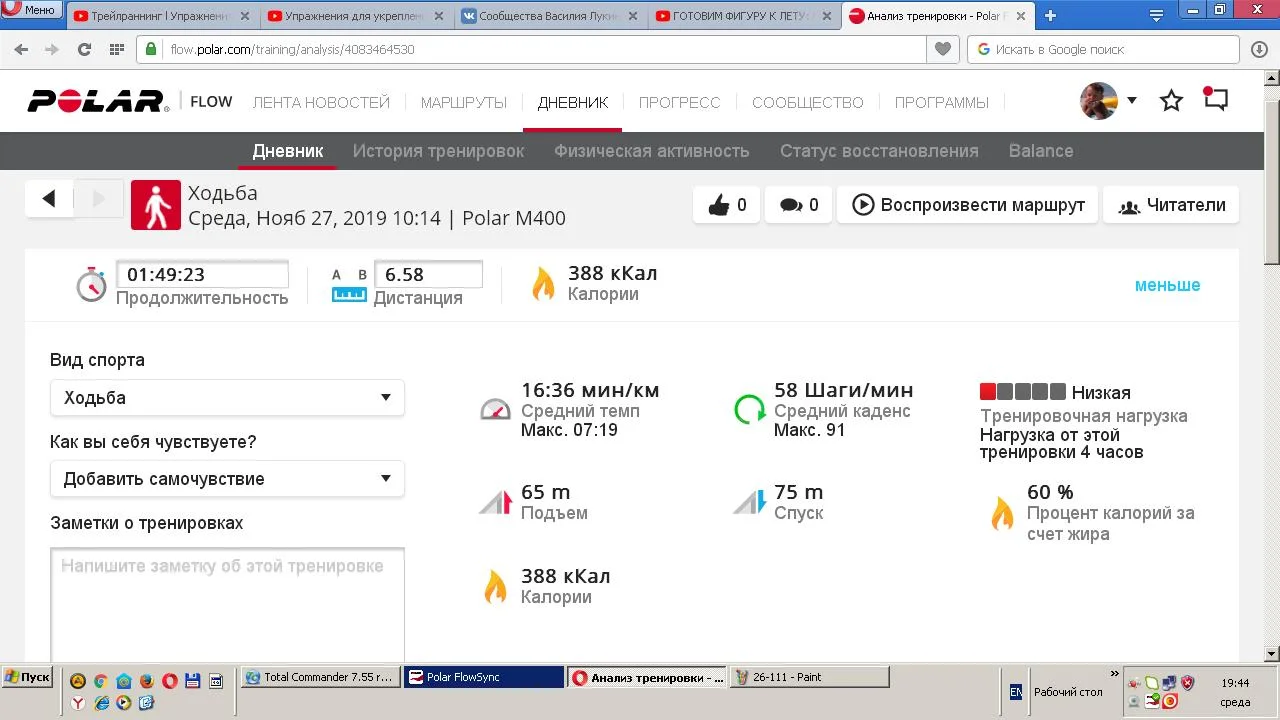Open comments via speech bubble icon

(x=798, y=205)
